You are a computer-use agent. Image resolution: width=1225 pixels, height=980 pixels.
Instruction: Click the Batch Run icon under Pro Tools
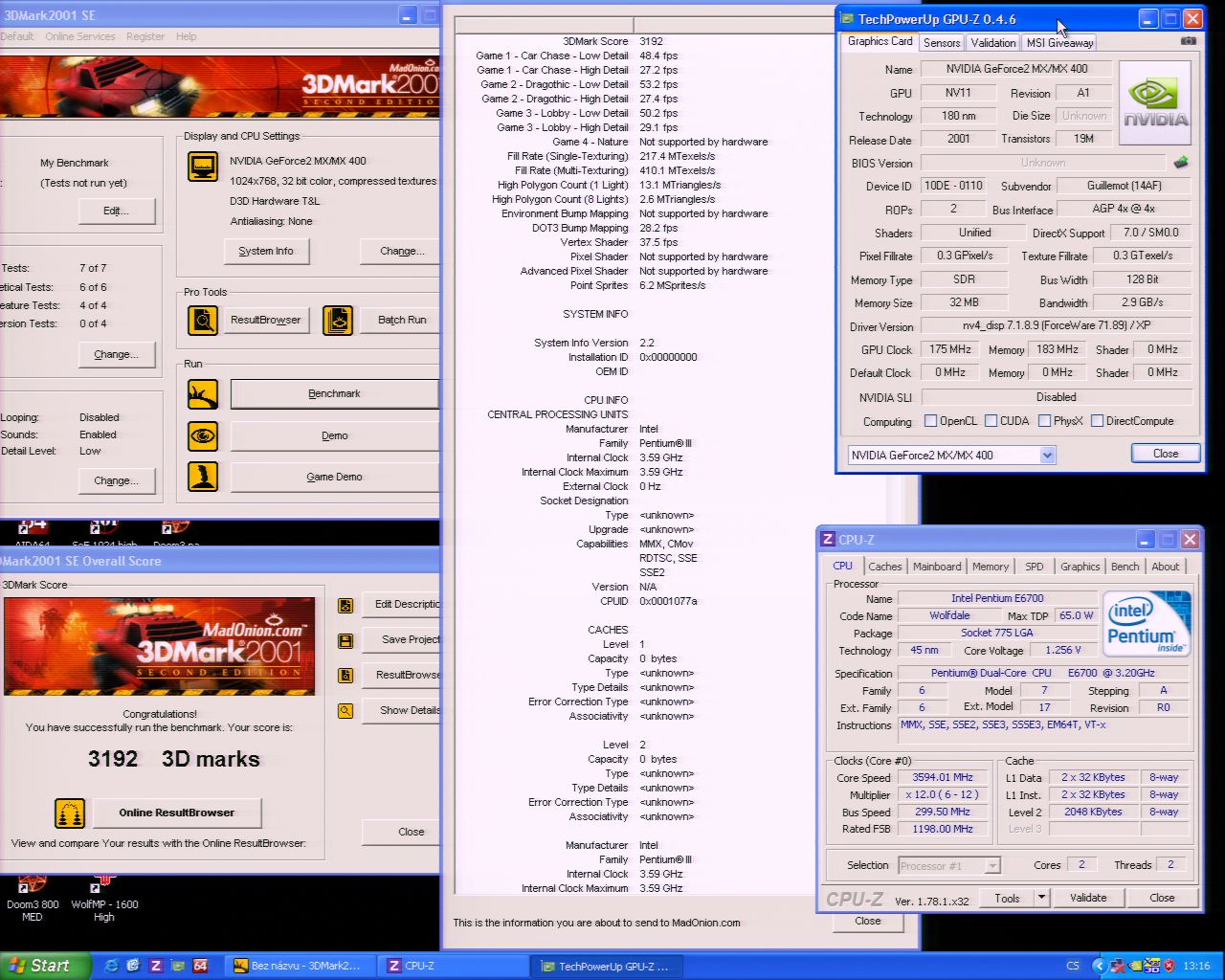tap(338, 320)
